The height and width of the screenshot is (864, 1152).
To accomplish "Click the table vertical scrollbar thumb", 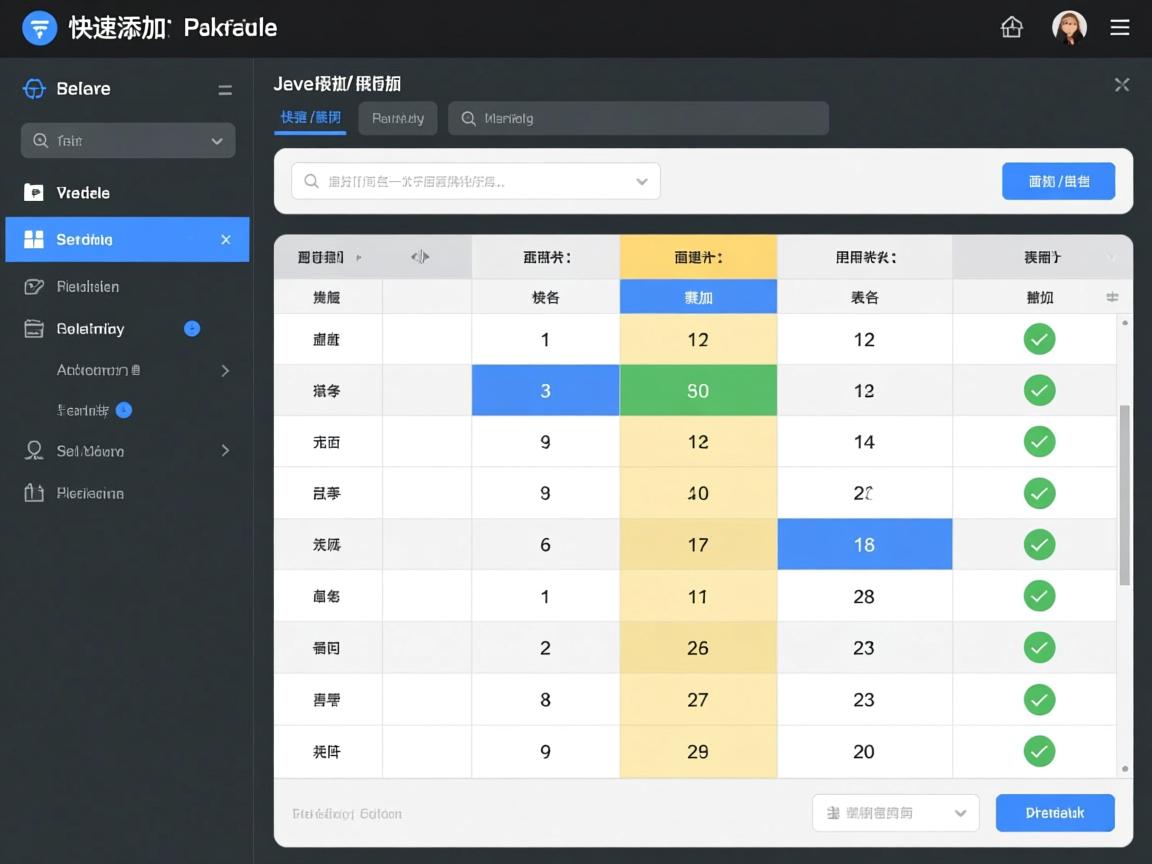I will (x=1124, y=495).
